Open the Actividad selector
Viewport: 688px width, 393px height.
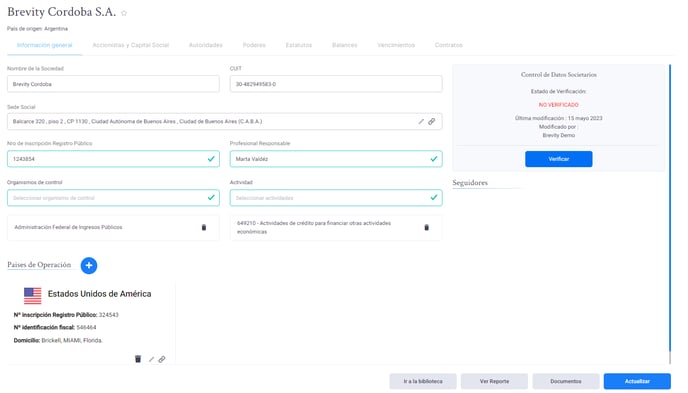[336, 198]
